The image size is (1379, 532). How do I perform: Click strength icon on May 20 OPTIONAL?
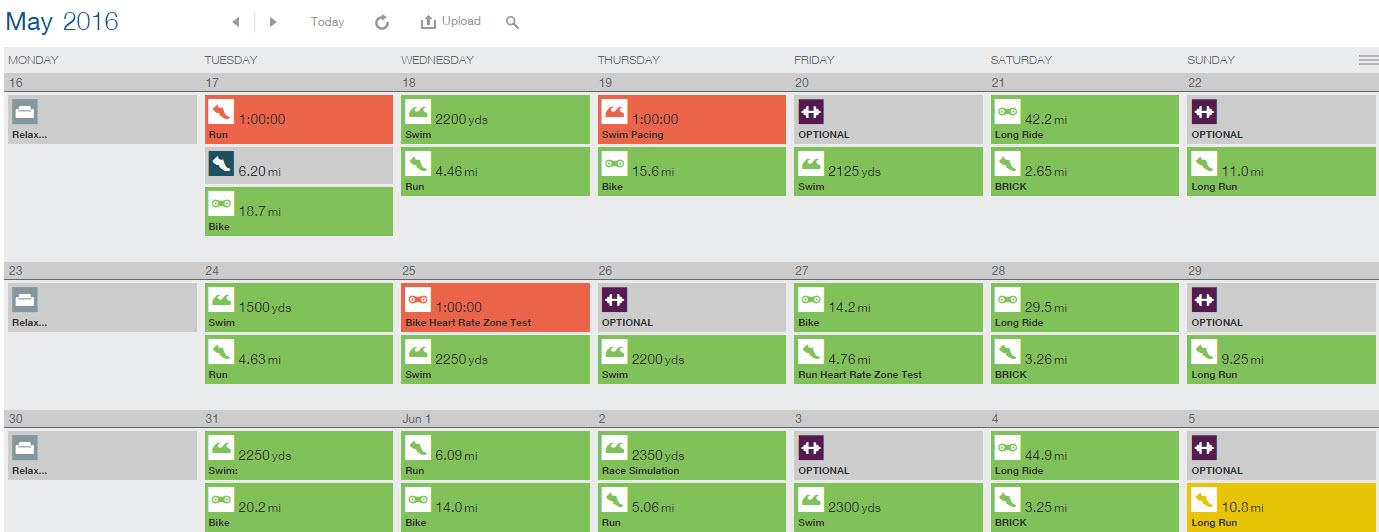point(811,111)
